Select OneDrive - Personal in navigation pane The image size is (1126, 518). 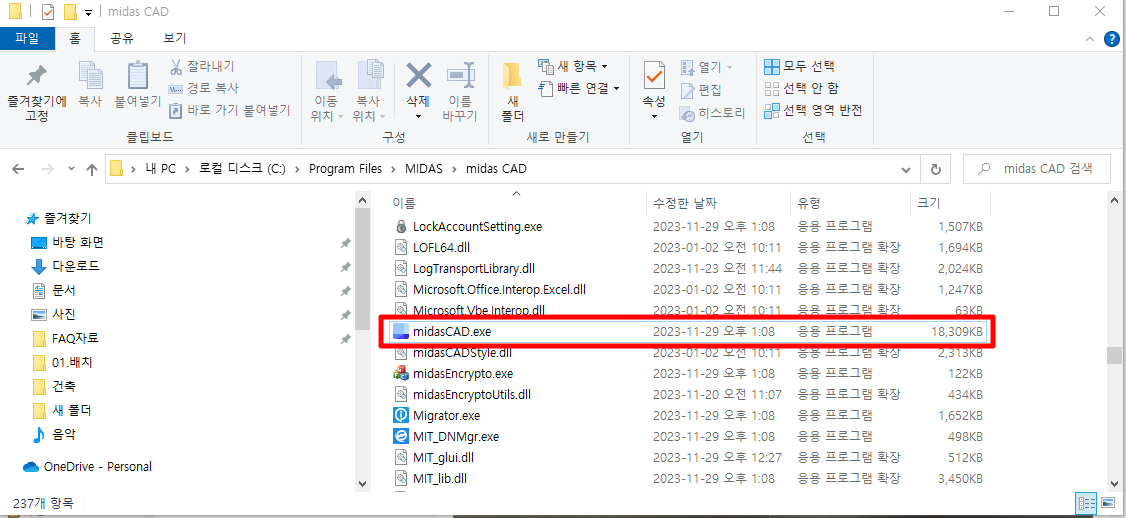[x=88, y=466]
